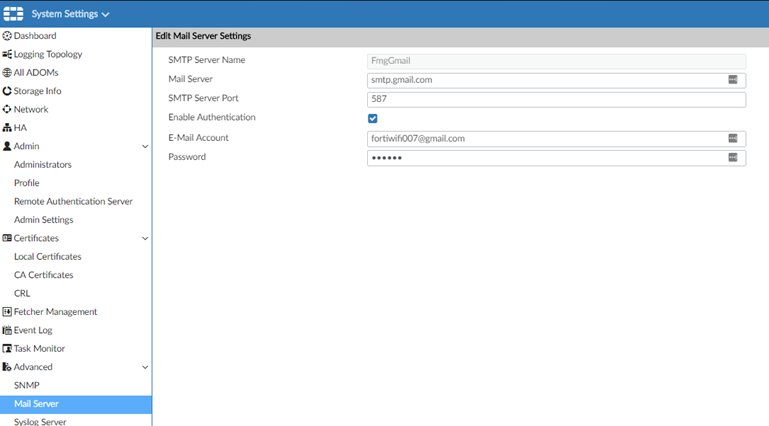Click the Storage Info icon
Viewport: 769px width, 426px height.
click(7, 91)
